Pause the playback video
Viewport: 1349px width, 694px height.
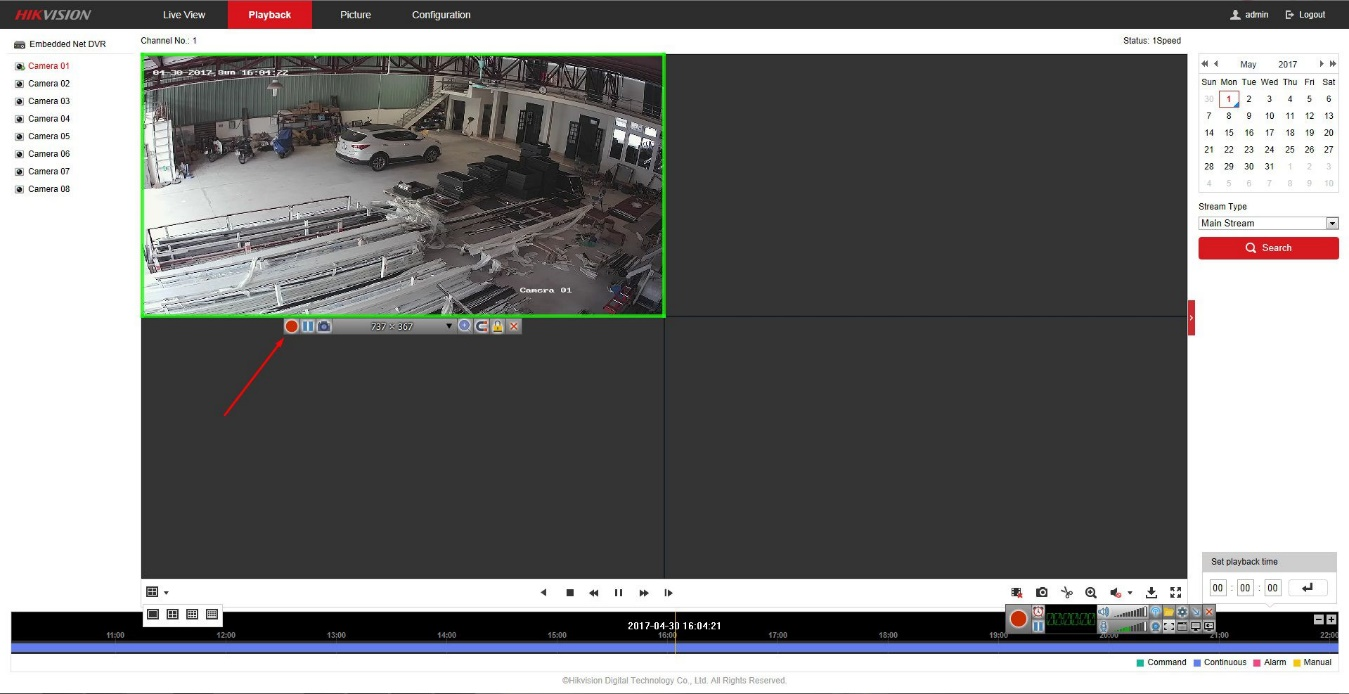(x=618, y=593)
